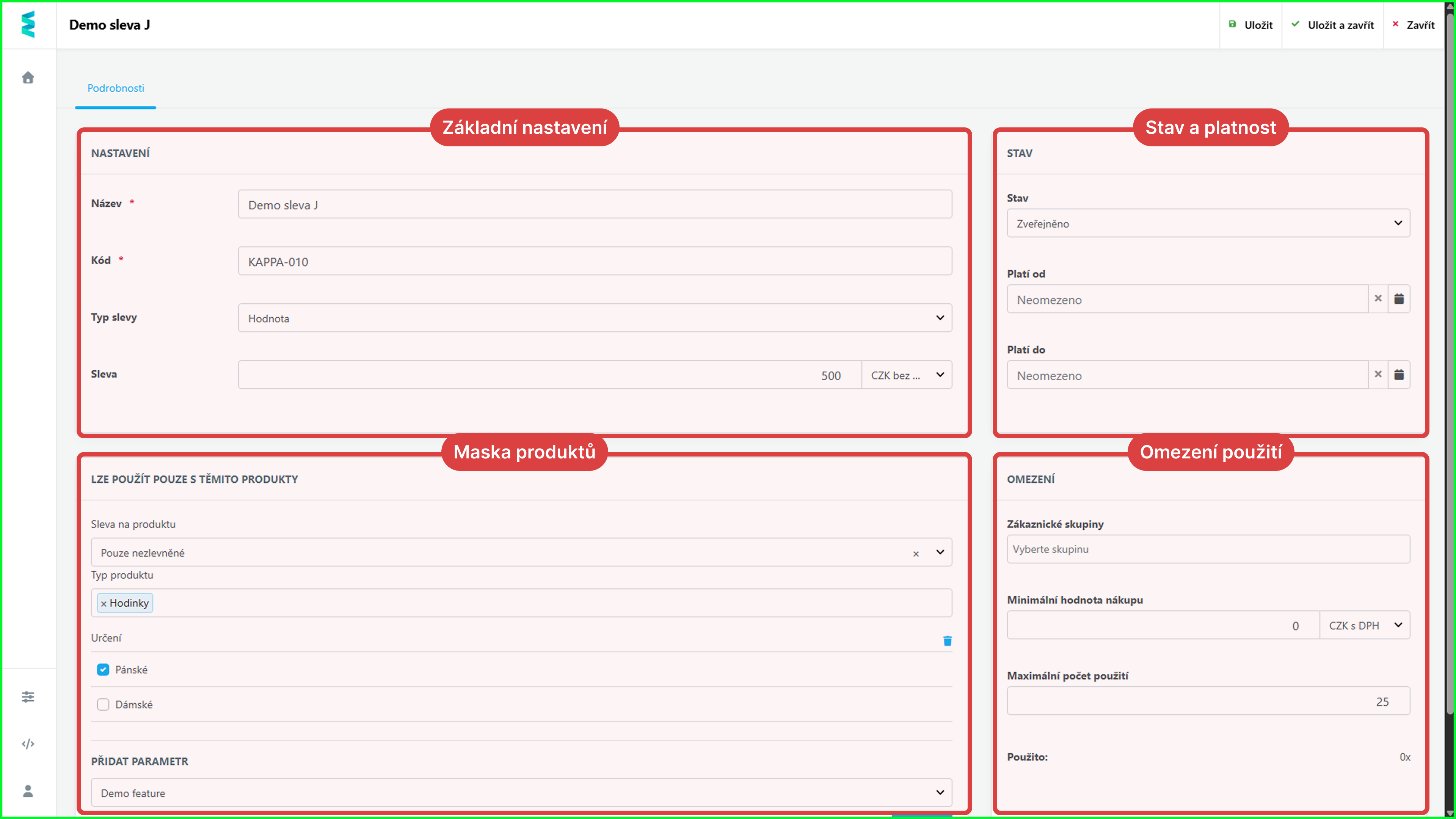Viewport: 1456px width, 819px height.
Task: Open calendar picker for Platí do
Action: click(x=1398, y=375)
